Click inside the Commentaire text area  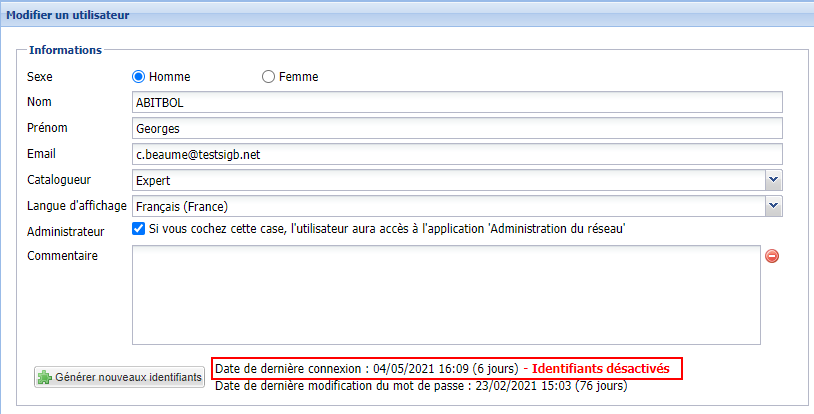[x=446, y=295]
